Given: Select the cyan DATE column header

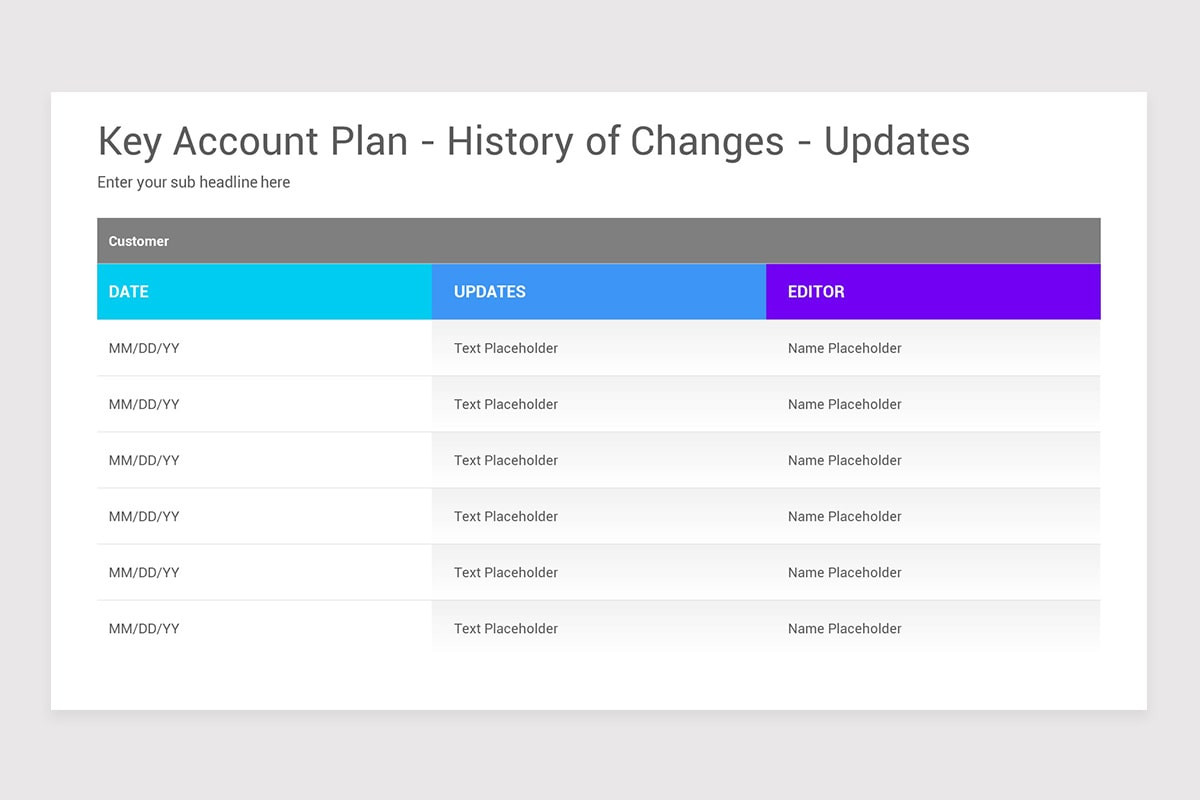Looking at the screenshot, I should point(264,292).
